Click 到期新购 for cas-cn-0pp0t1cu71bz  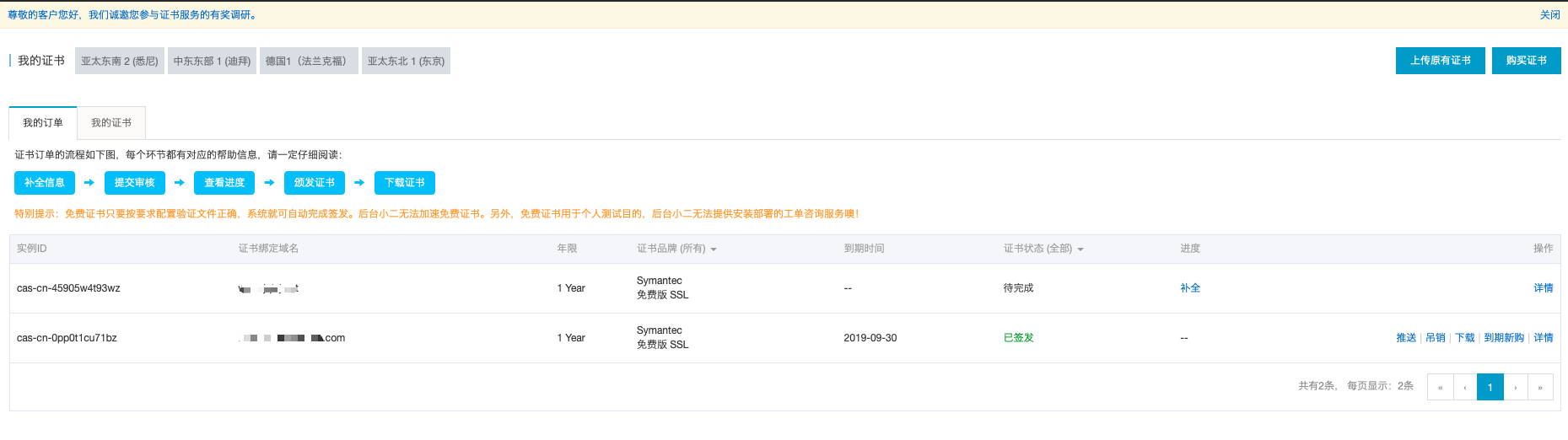tap(1504, 338)
